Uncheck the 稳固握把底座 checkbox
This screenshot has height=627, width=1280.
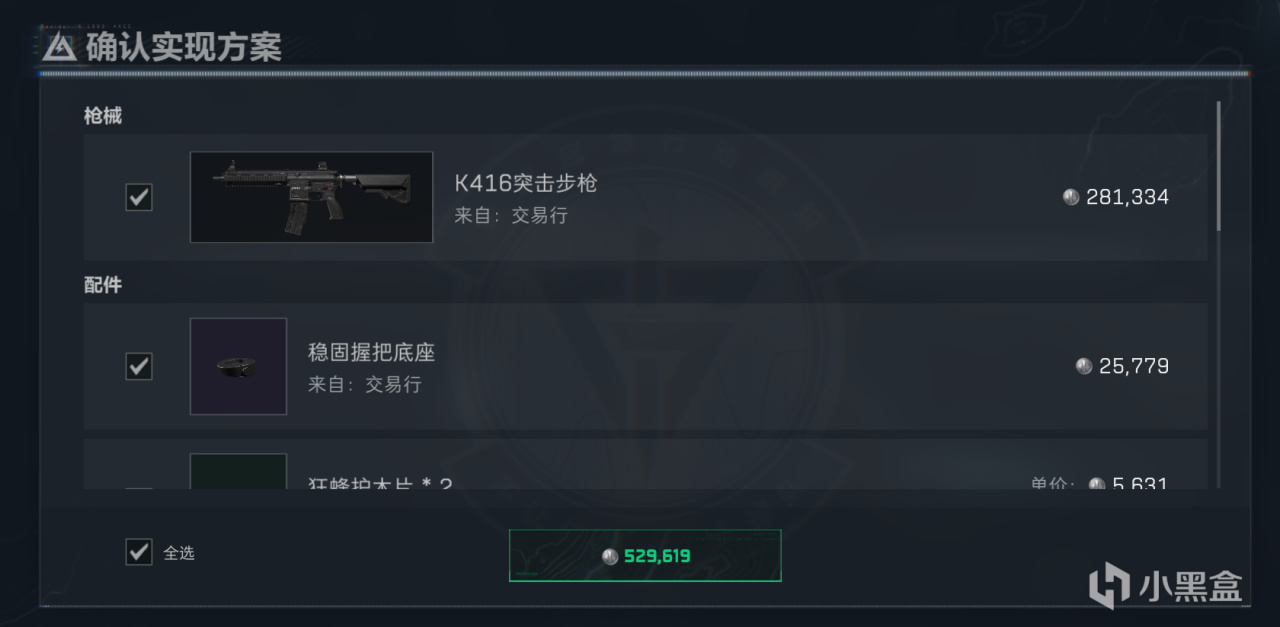[x=139, y=366]
